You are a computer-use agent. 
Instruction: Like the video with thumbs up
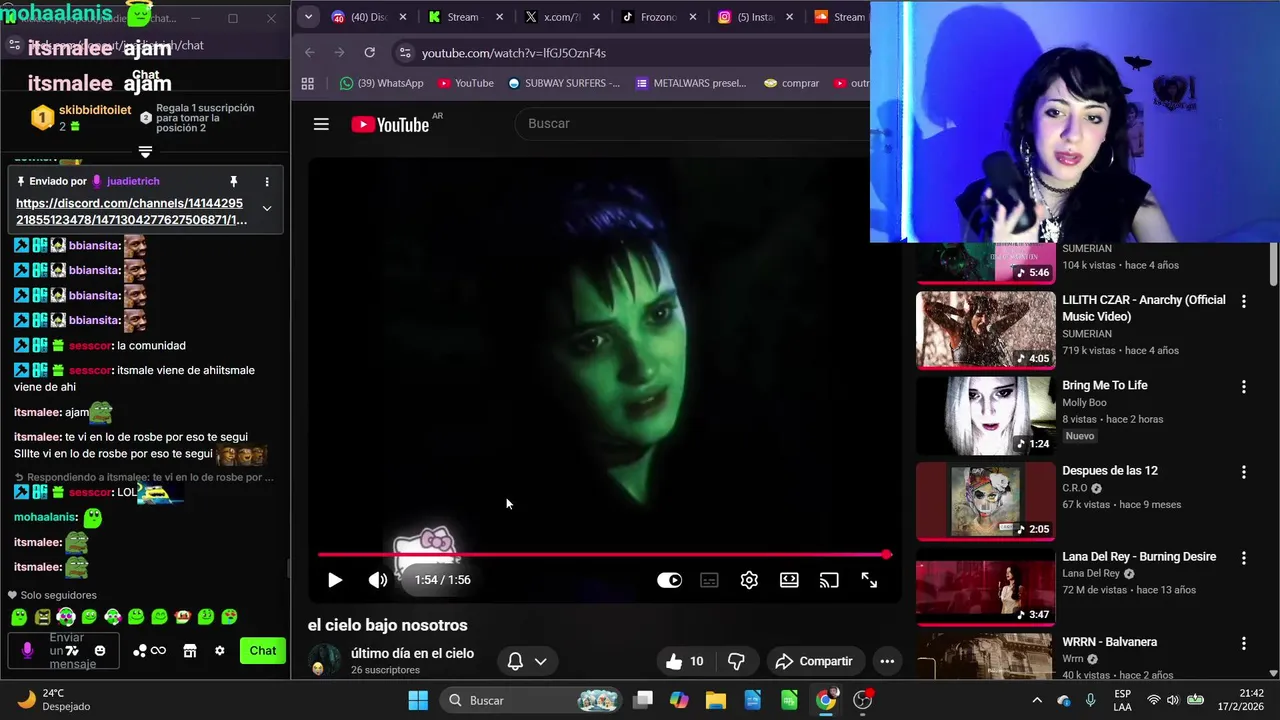point(686,661)
